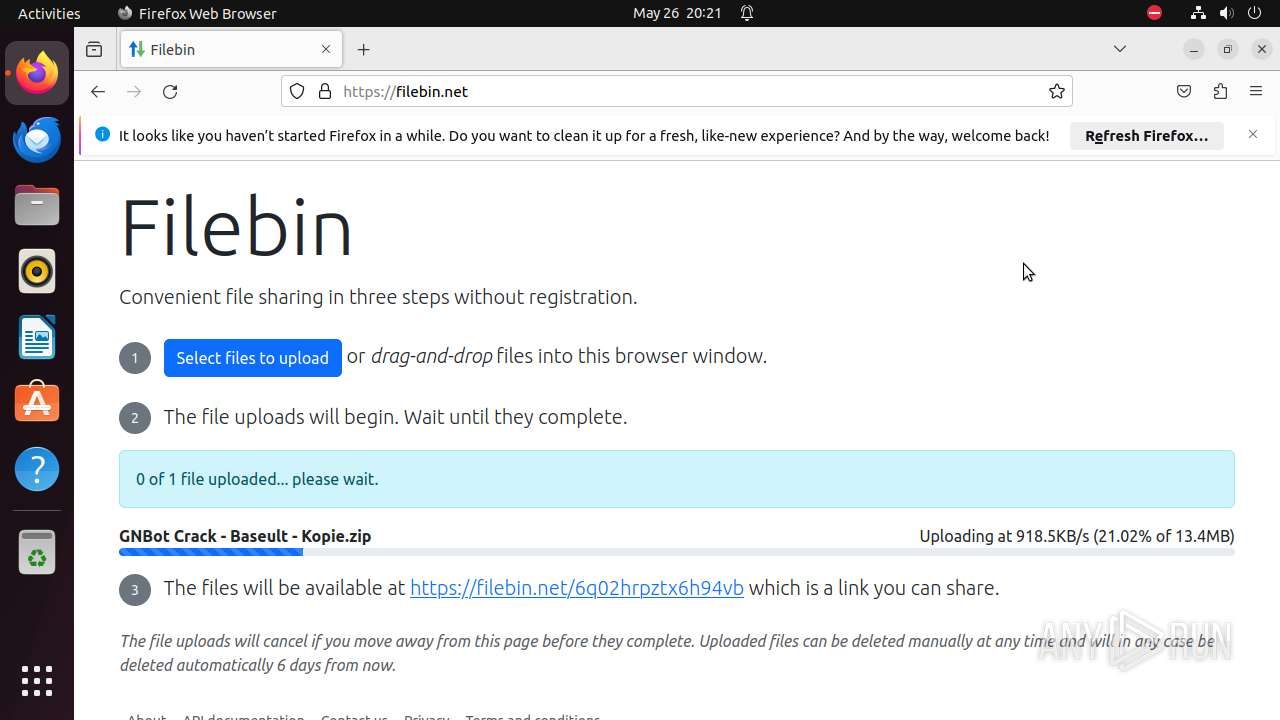The width and height of the screenshot is (1280, 720).
Task: Click Select files to upload
Action: (253, 358)
